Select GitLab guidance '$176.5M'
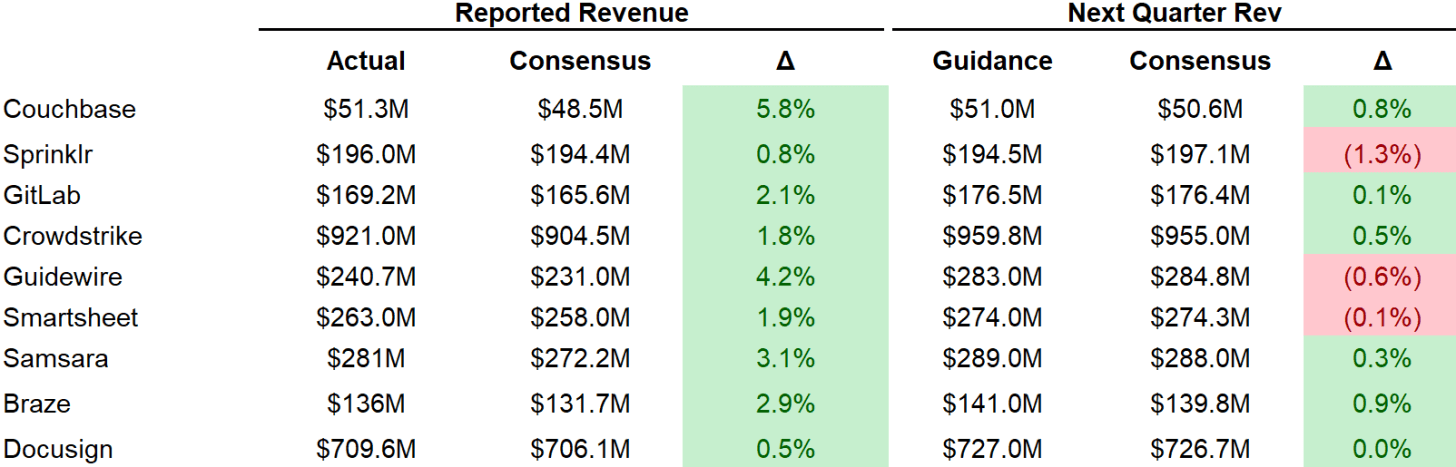This screenshot has height=467, width=1456. (992, 195)
